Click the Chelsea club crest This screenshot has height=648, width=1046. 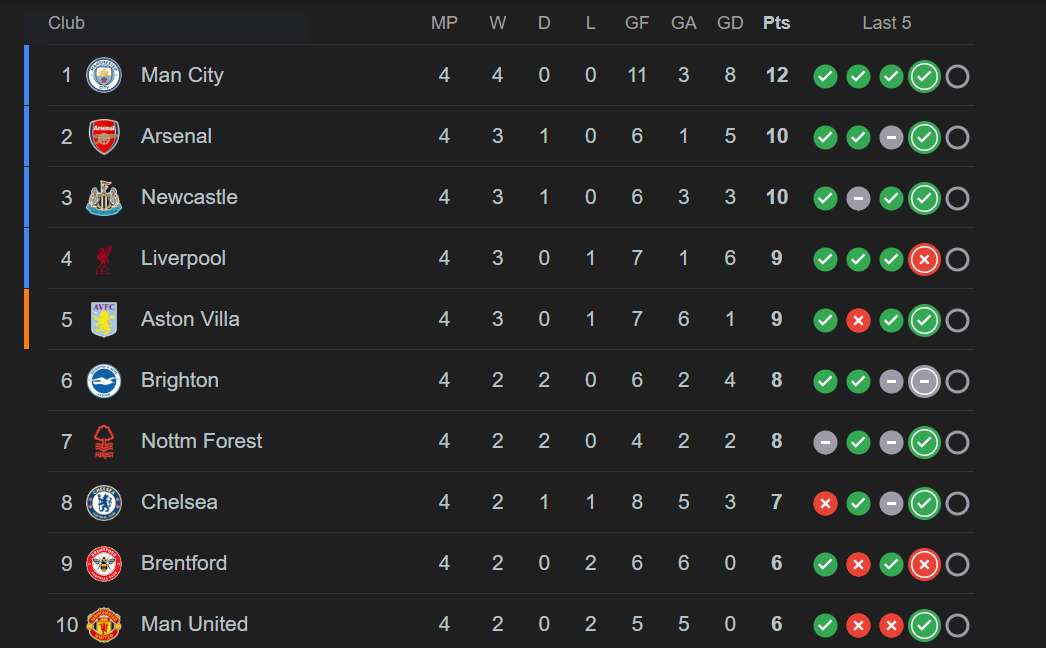(104, 503)
